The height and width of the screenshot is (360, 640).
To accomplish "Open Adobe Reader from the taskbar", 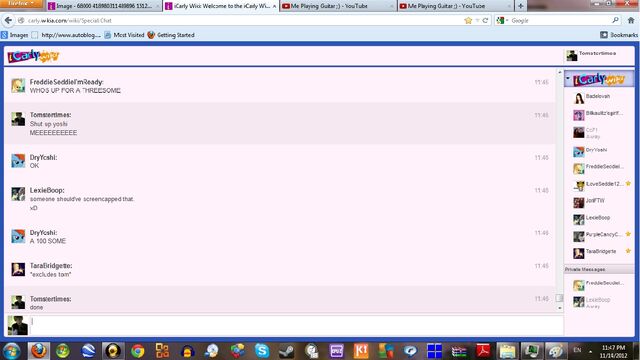I will tap(483, 351).
